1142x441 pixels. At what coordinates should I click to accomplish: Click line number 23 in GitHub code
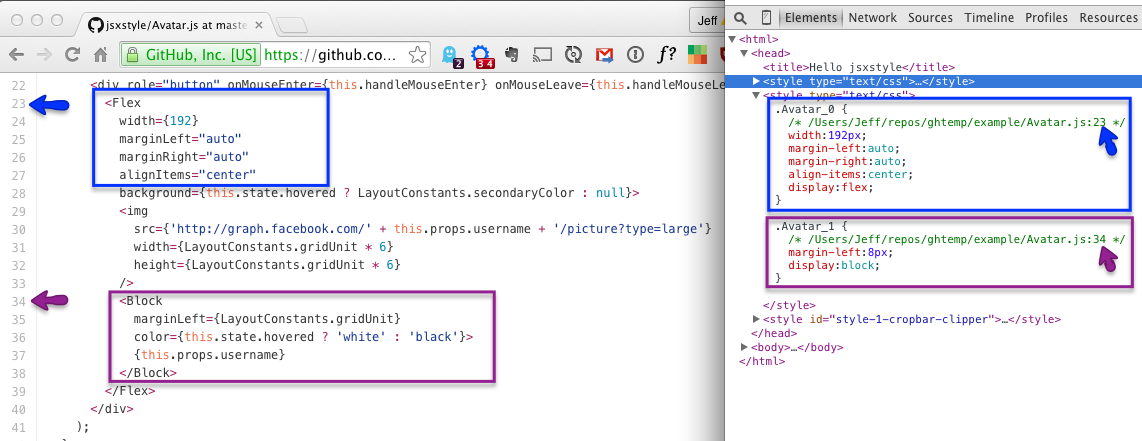click(19, 103)
